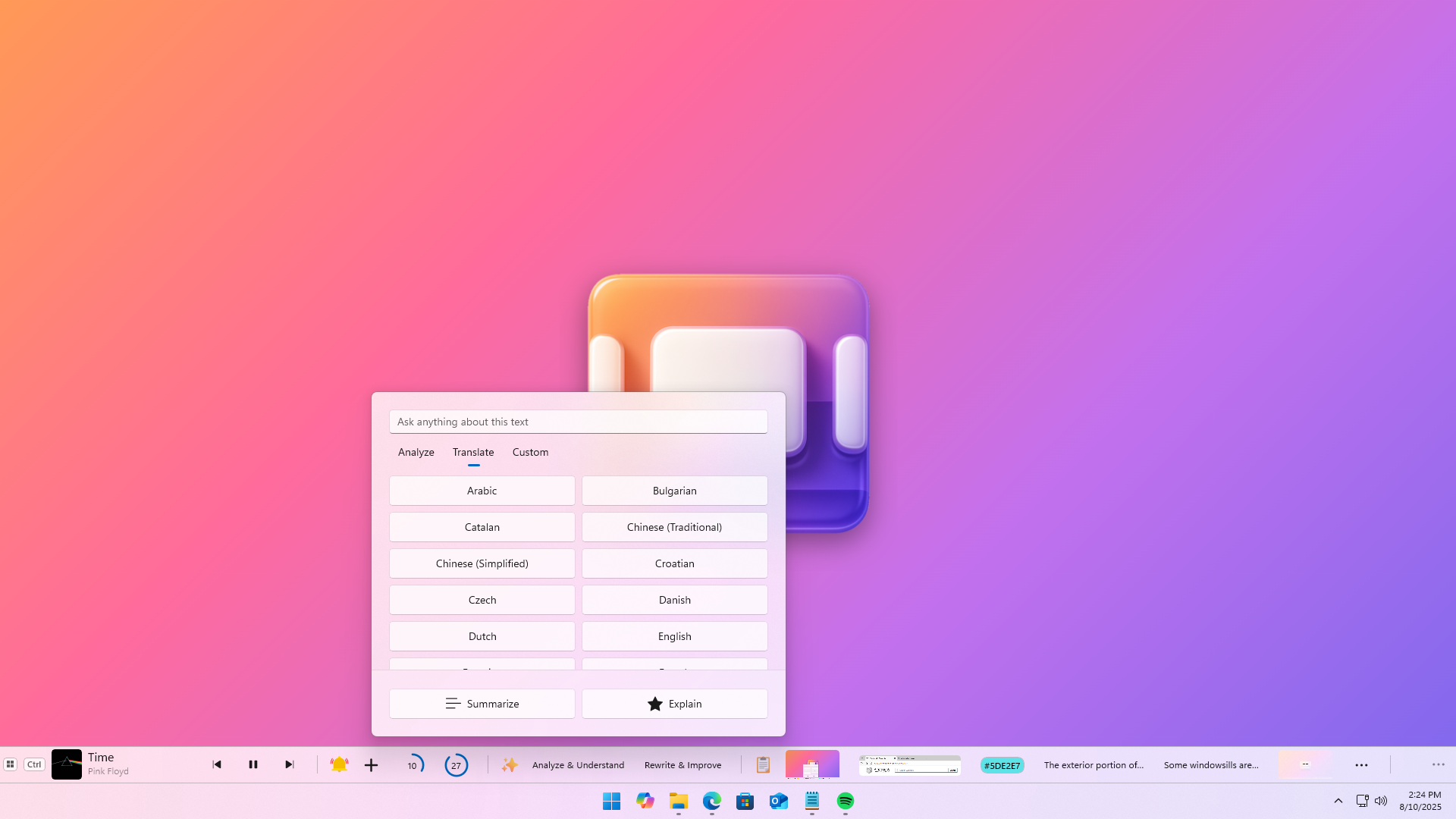Open rightmost dock options ellipsis
1456x819 pixels.
1438,765
